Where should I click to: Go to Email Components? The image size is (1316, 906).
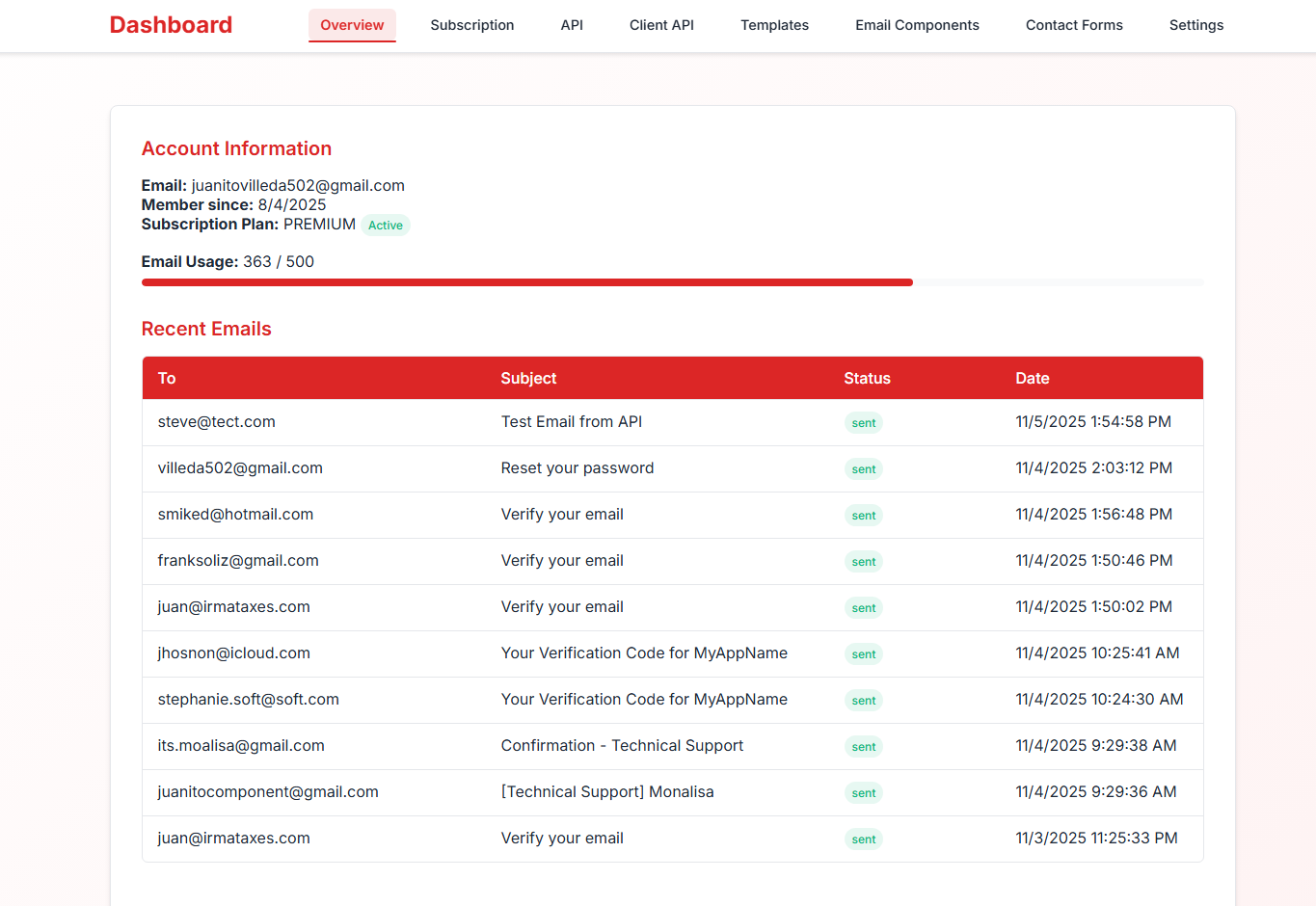tap(916, 25)
